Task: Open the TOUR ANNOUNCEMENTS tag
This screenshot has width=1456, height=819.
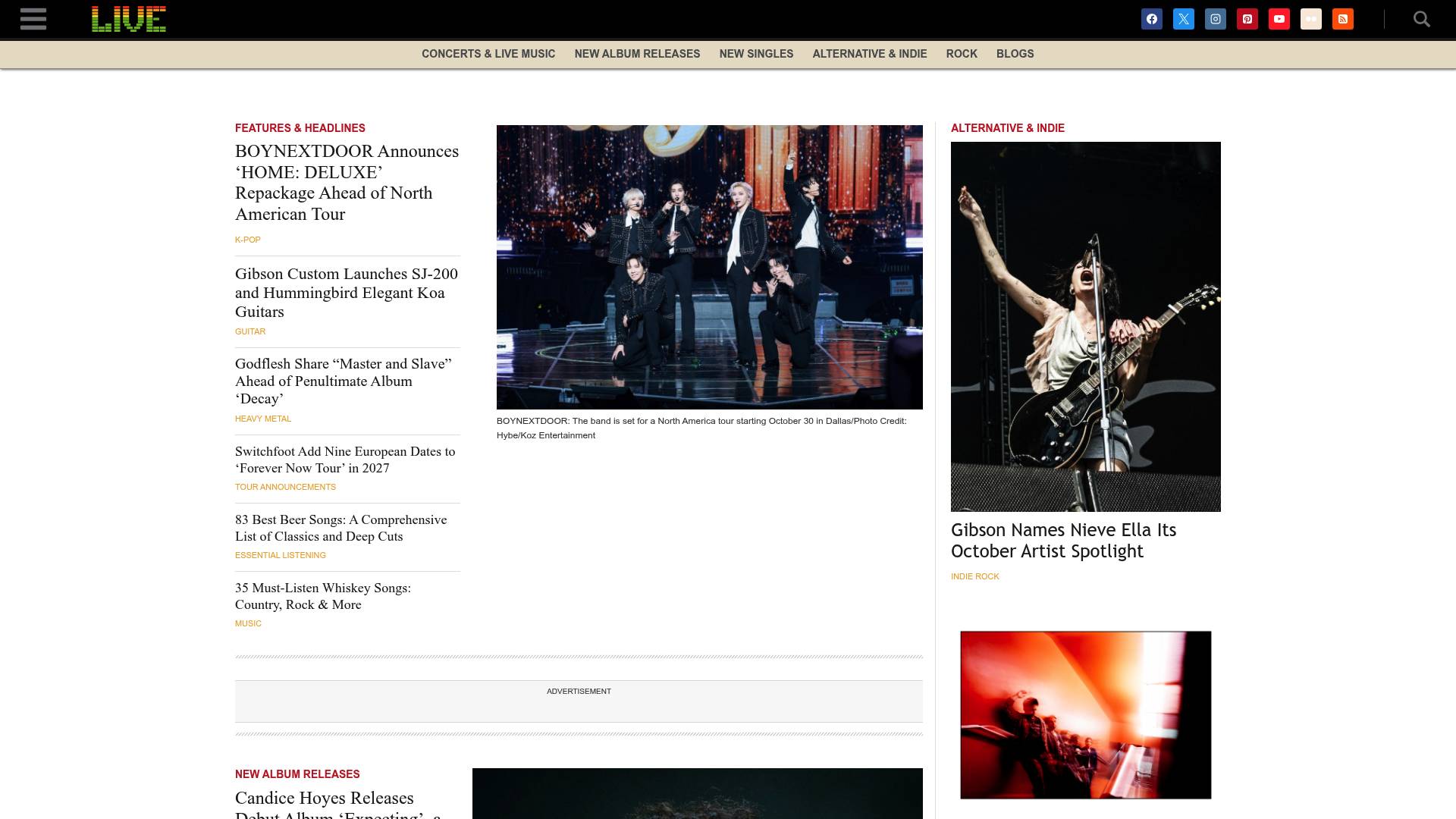Action: point(285,487)
